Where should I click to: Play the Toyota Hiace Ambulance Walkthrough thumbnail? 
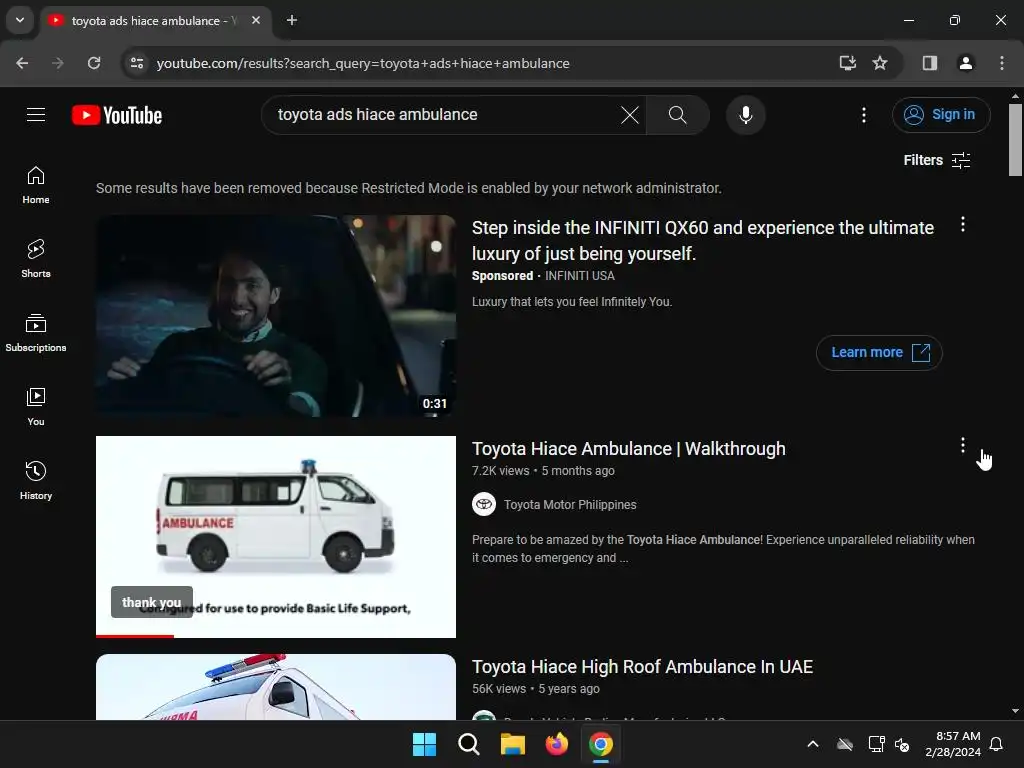click(276, 536)
